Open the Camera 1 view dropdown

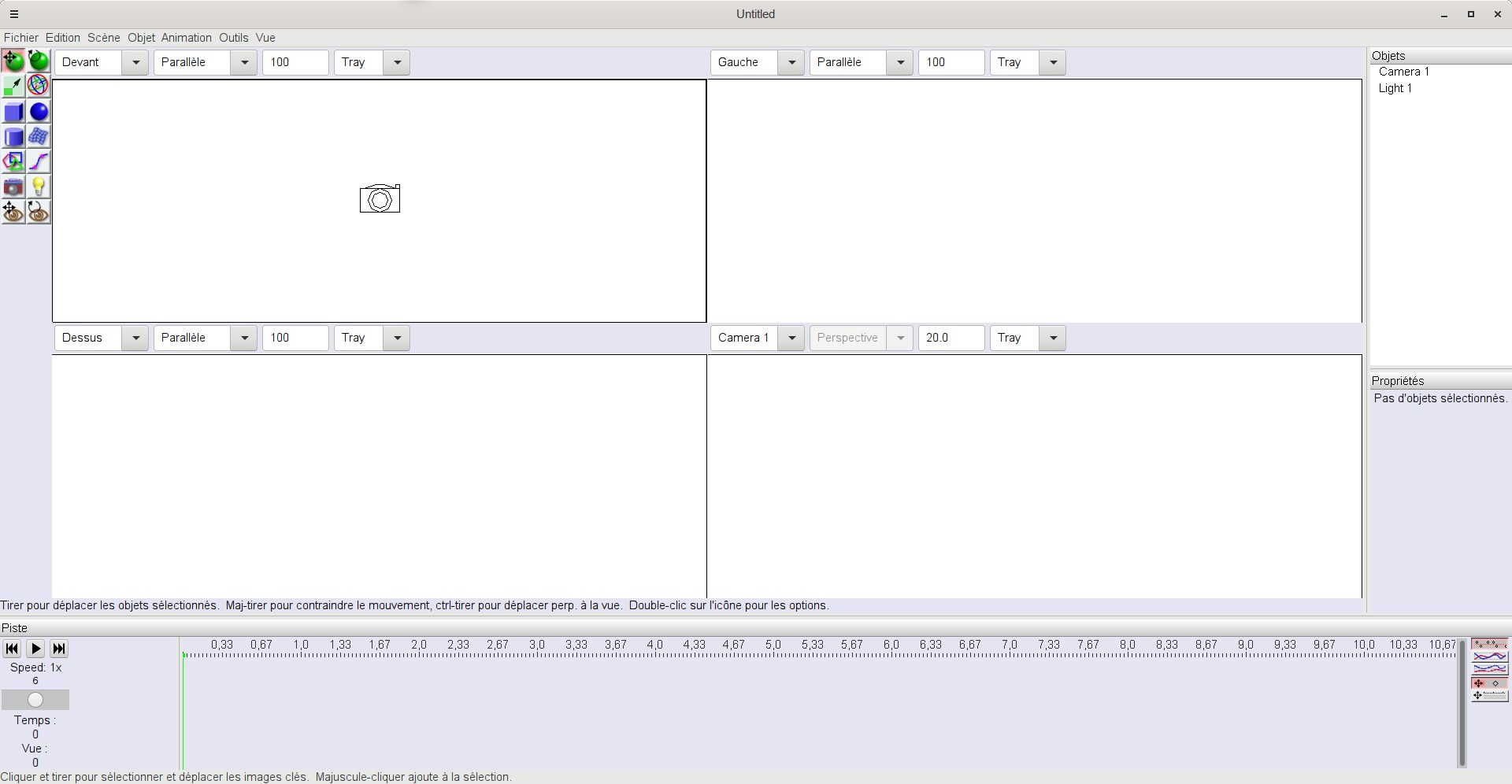pos(791,338)
